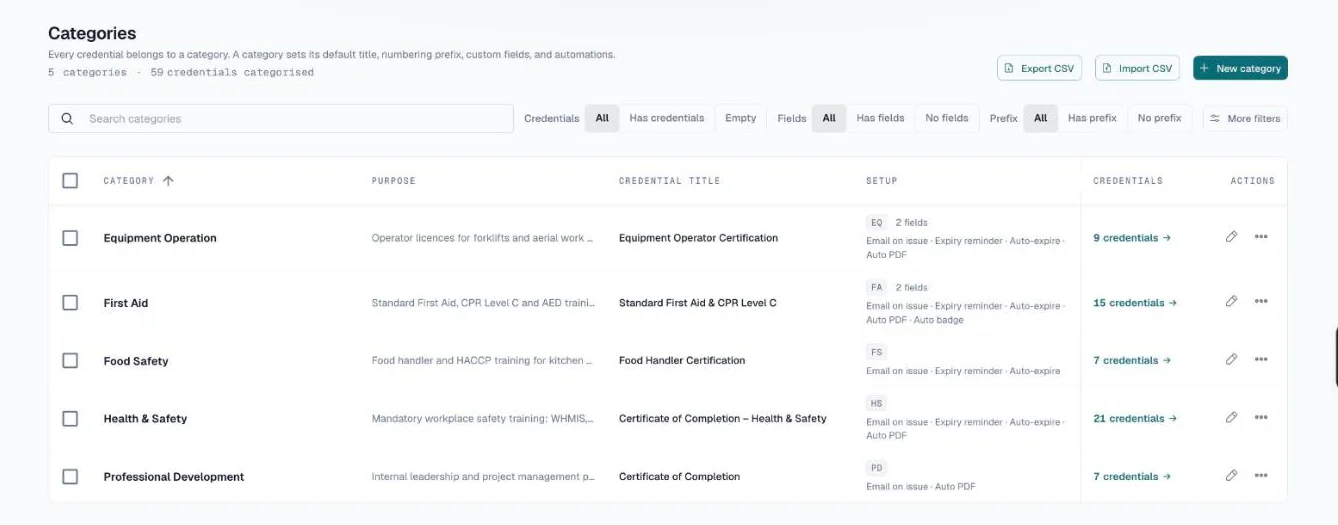Open 15 credentials link for First Aid
Screen dimensions: 1338x525
(1135, 302)
